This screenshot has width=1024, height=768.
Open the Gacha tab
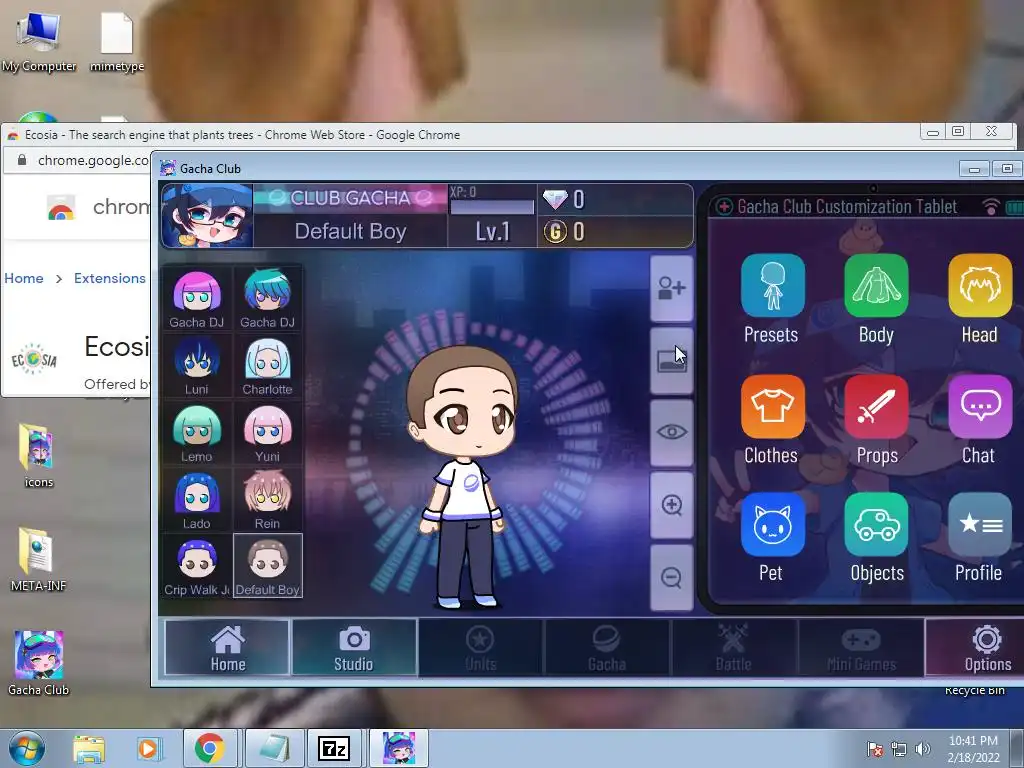pyautogui.click(x=607, y=647)
